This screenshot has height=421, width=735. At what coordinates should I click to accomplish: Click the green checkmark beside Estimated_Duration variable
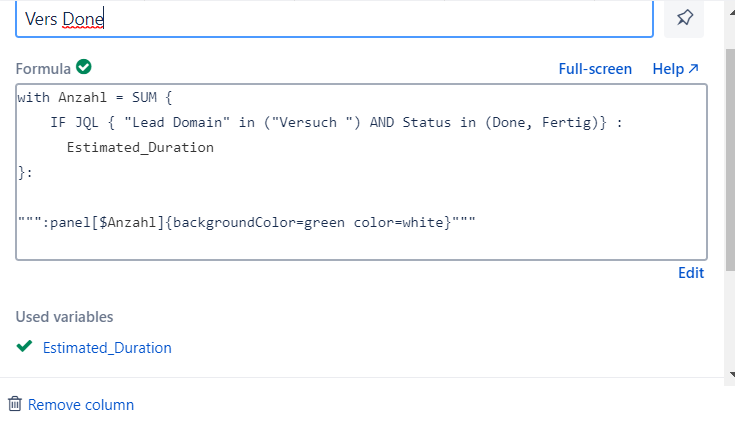25,347
